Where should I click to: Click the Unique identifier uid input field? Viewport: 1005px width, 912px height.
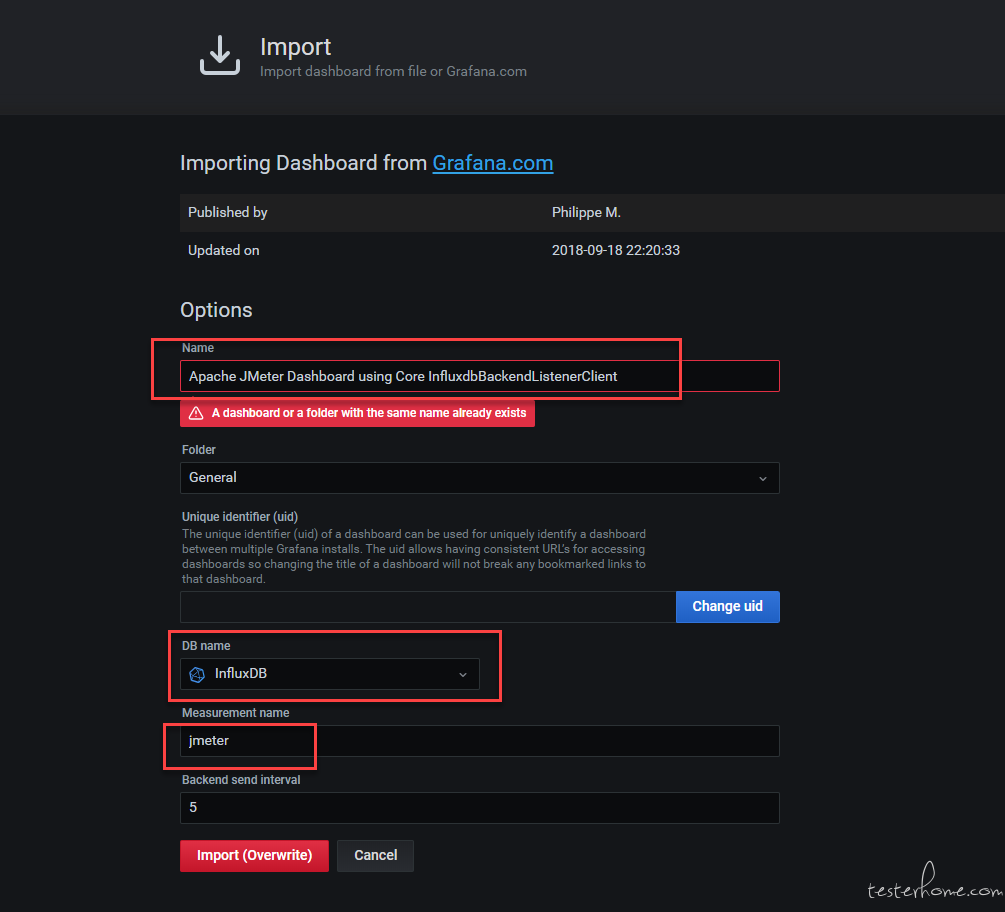point(428,607)
